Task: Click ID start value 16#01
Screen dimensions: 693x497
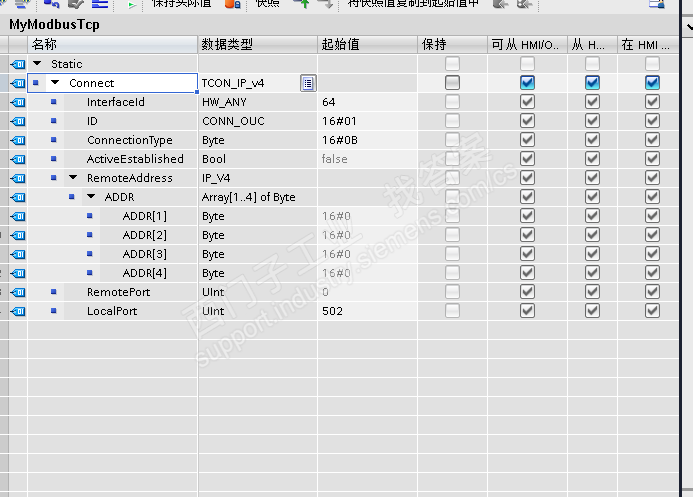Action: pyautogui.click(x=339, y=121)
